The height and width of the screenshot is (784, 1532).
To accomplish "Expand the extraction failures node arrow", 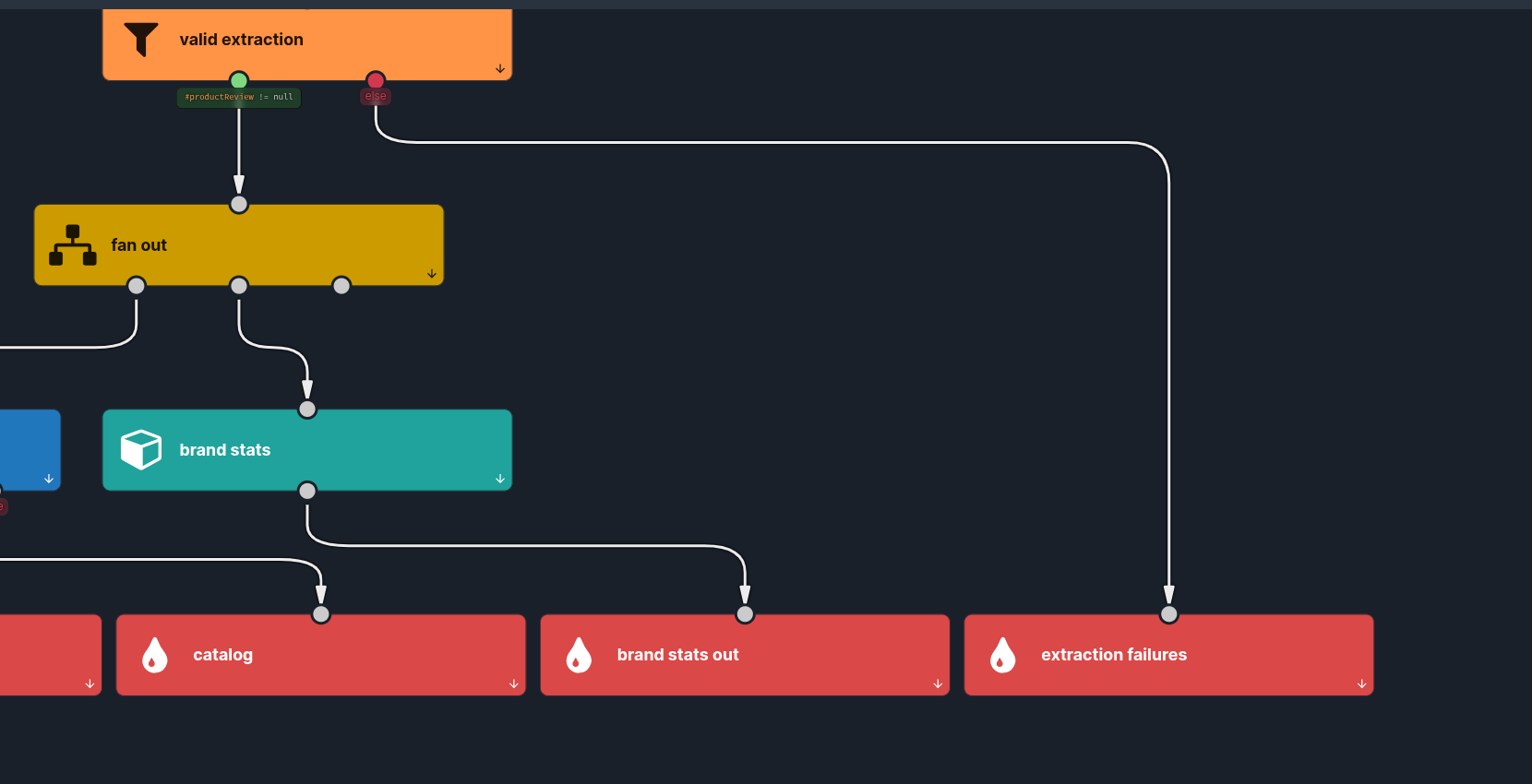I will (1362, 684).
